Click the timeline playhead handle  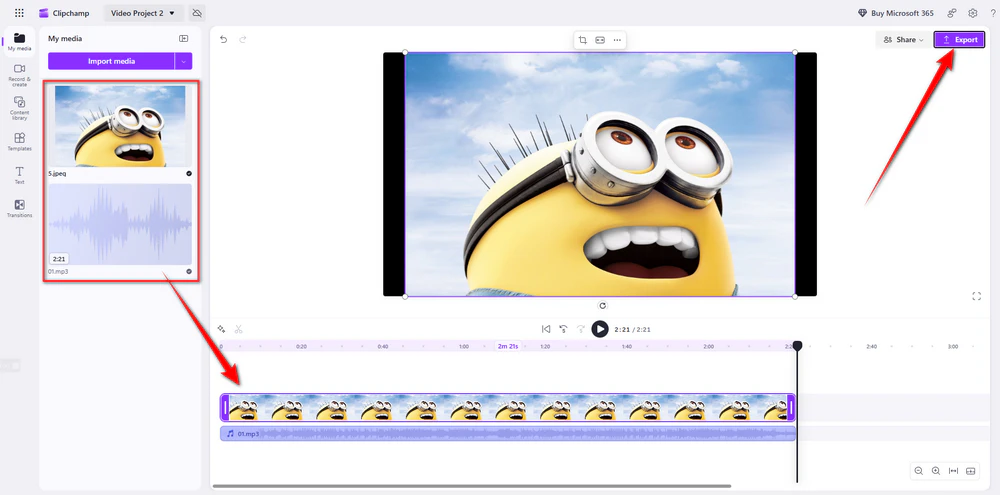797,346
